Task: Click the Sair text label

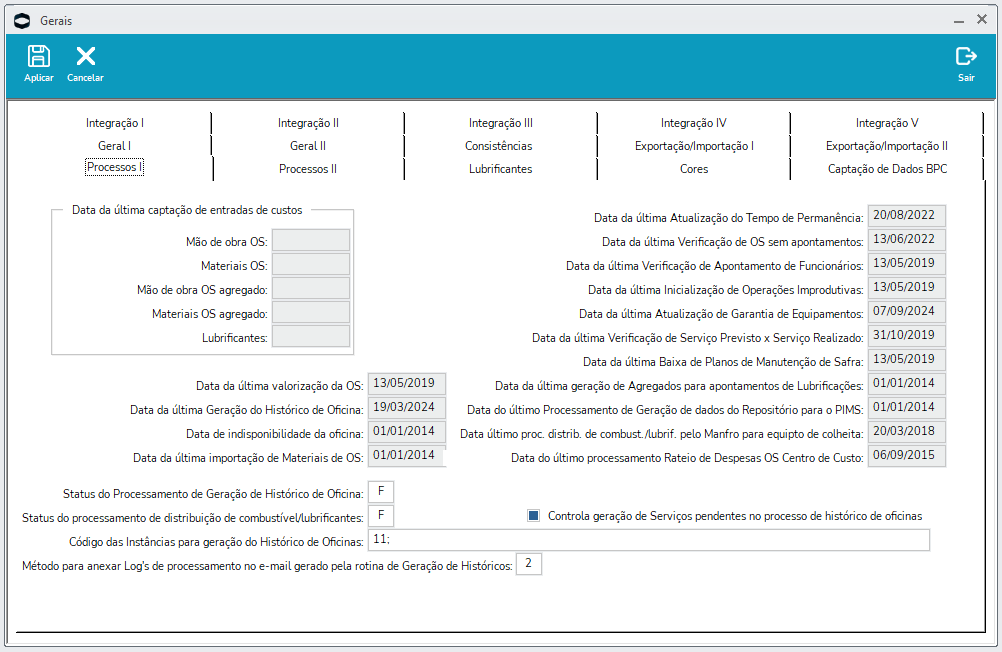Action: click(966, 77)
